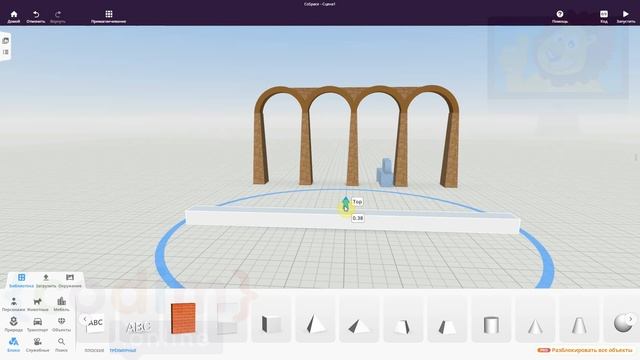Image resolution: width=640 pixels, height=360 pixels.
Task: Open the Help menu
Action: pos(560,16)
